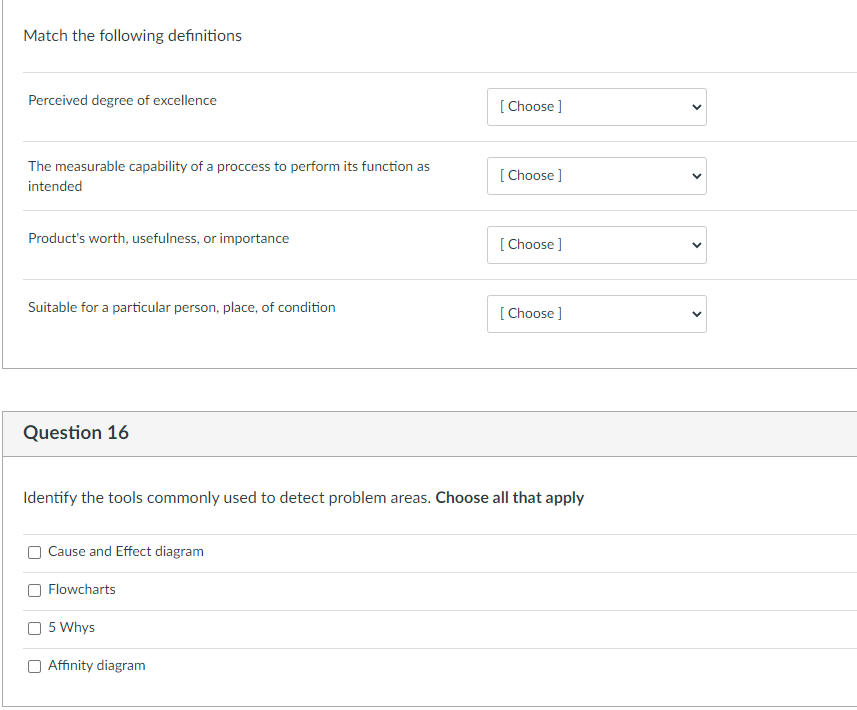Viewport: 857px width, 710px height.
Task: Tick the 'Affinity diagram' checkbox
Action: point(34,666)
